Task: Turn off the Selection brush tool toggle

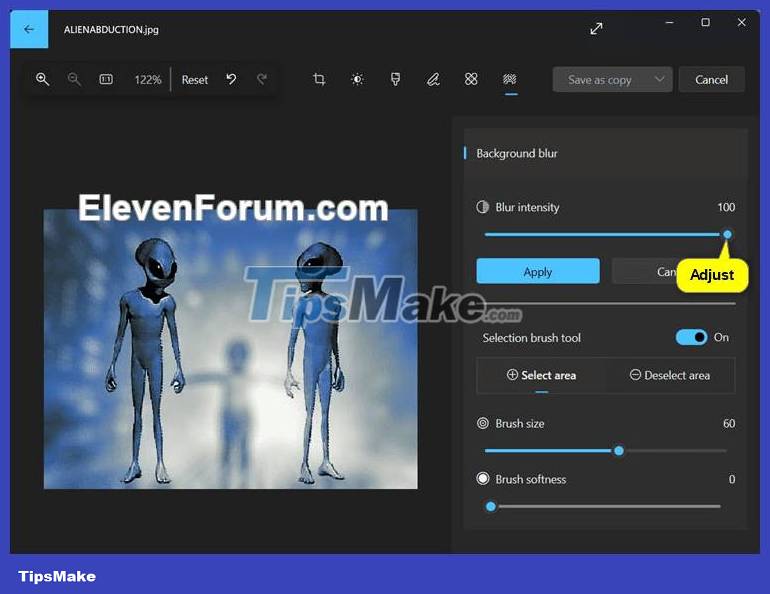Action: pos(691,337)
